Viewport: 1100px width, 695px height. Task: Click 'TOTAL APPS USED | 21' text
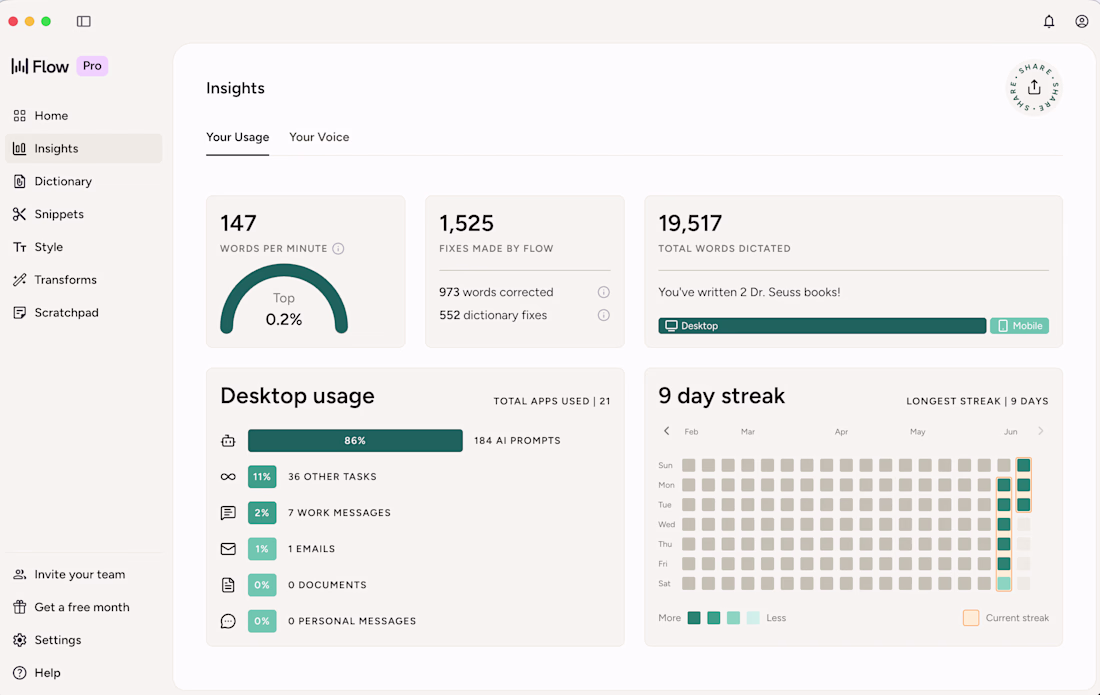pyautogui.click(x=551, y=401)
